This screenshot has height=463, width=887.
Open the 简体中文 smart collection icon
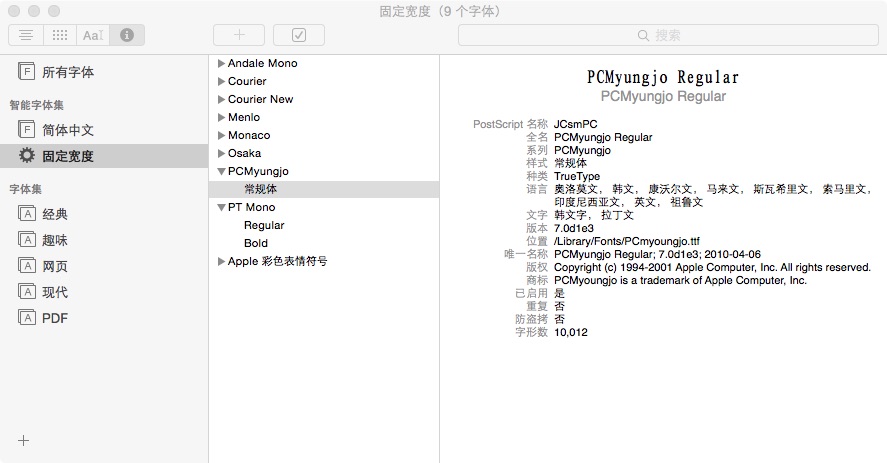pos(27,130)
